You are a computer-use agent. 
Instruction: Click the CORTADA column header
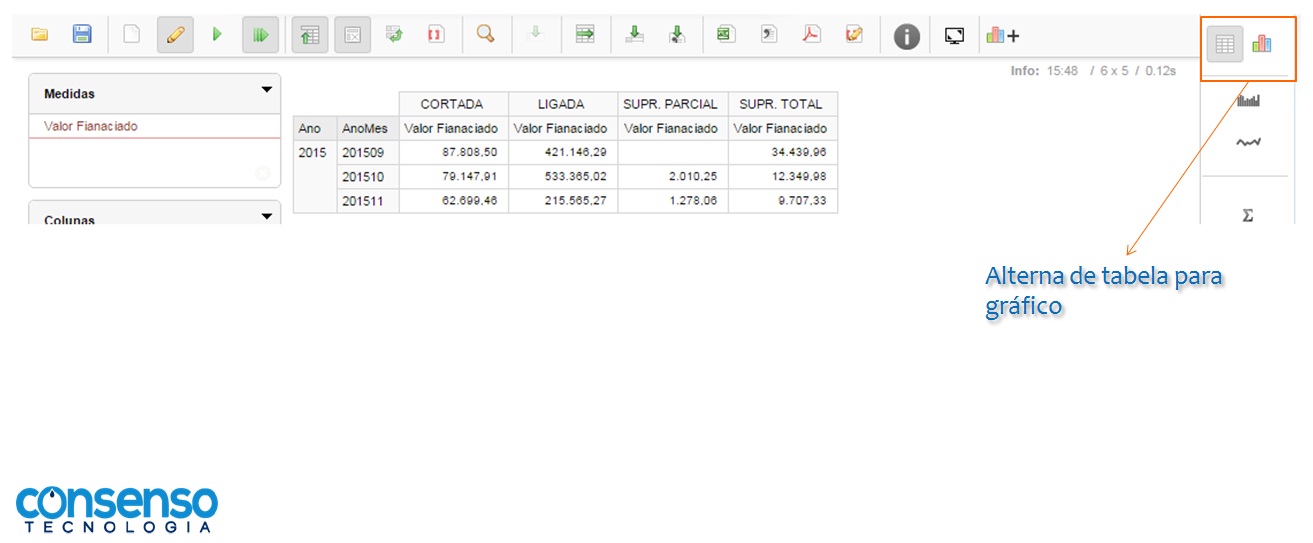click(x=452, y=104)
